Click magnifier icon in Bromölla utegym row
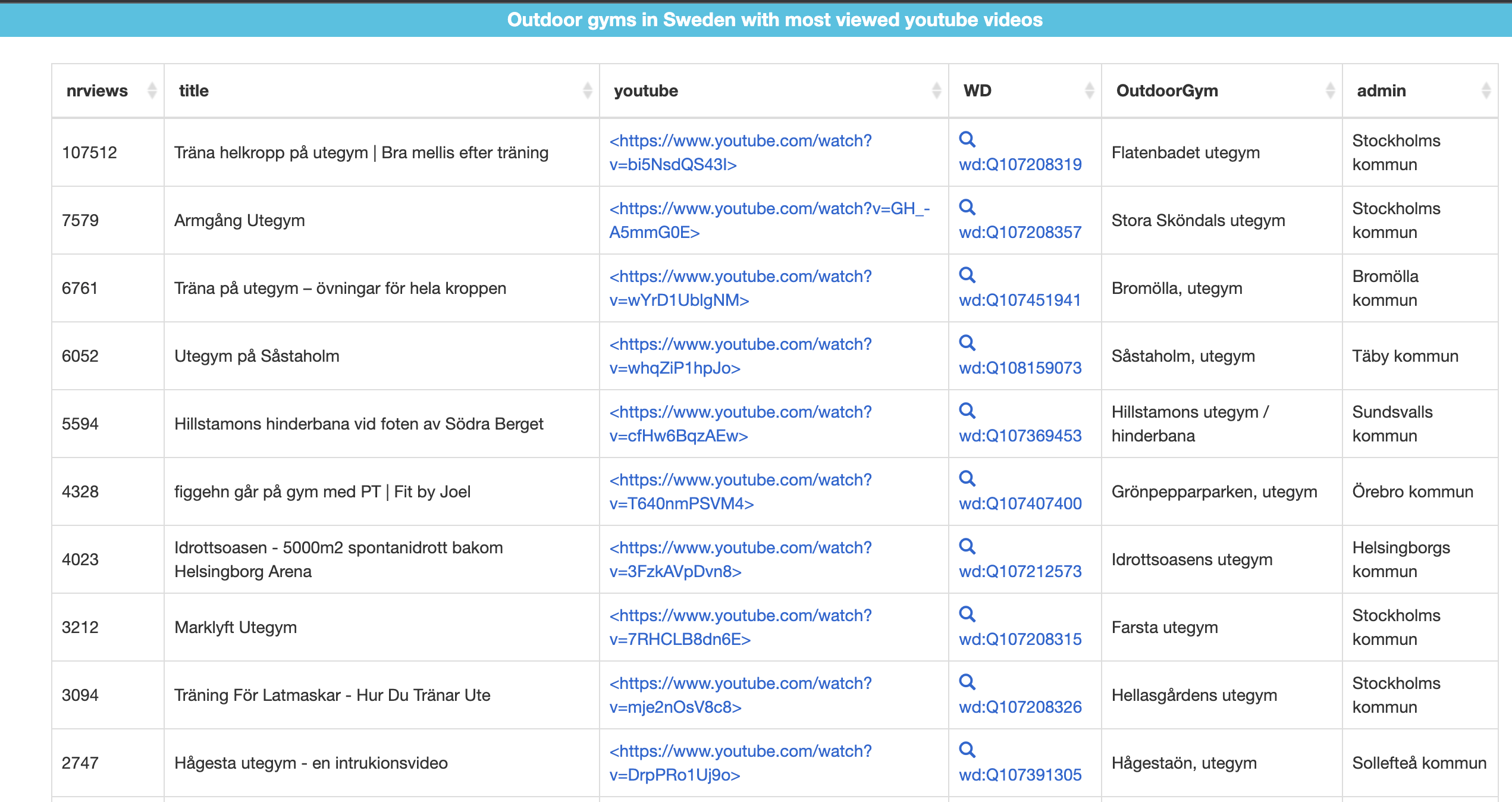This screenshot has width=1512, height=802. pos(967,275)
